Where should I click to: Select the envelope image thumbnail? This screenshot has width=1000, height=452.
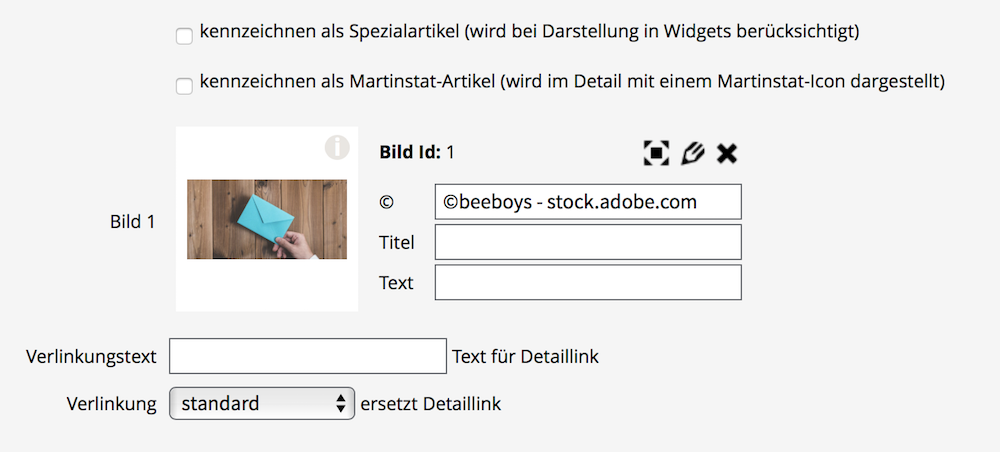[x=267, y=219]
